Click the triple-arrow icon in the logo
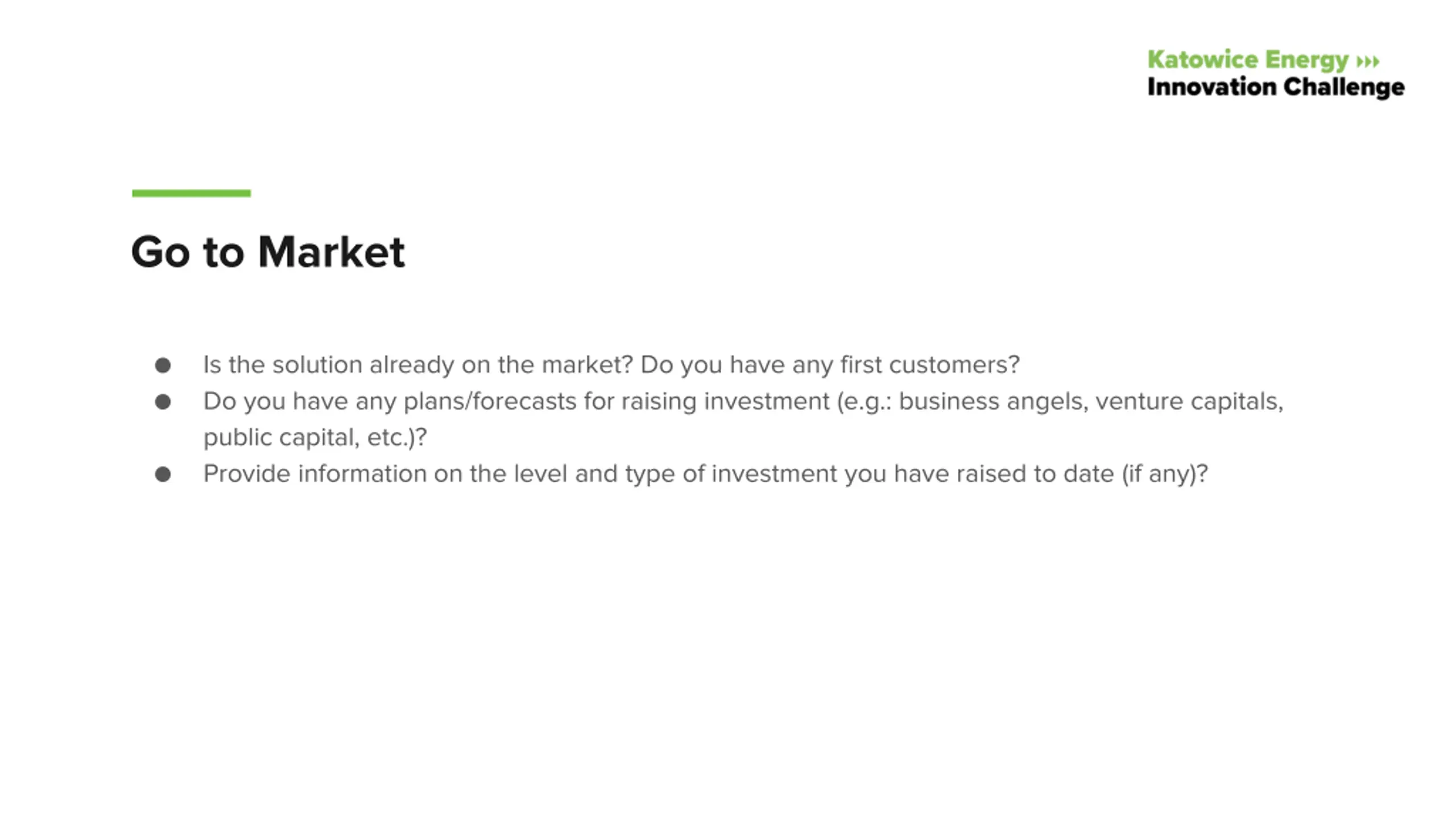 click(x=1368, y=61)
